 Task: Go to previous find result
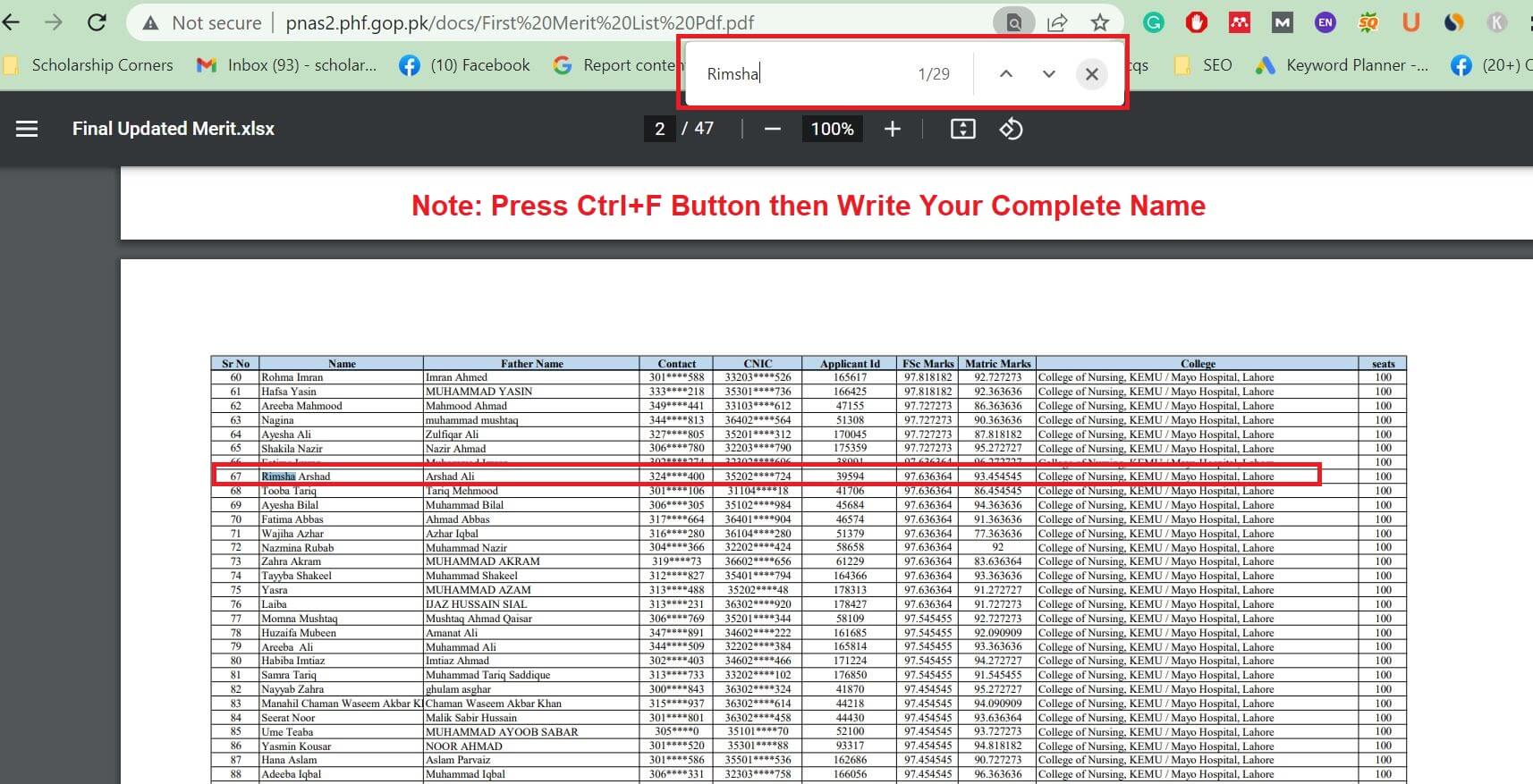pyautogui.click(x=1006, y=74)
